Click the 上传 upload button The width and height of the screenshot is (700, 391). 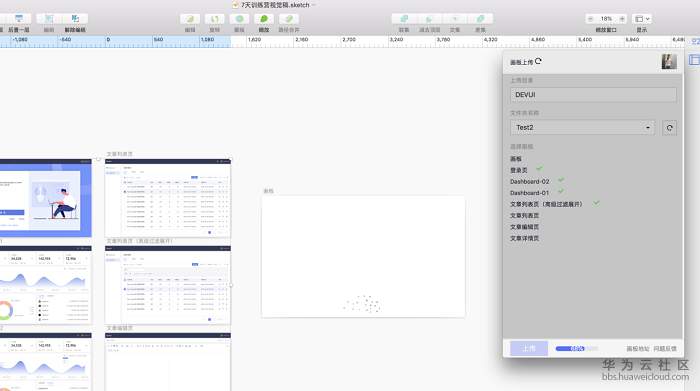click(x=529, y=348)
